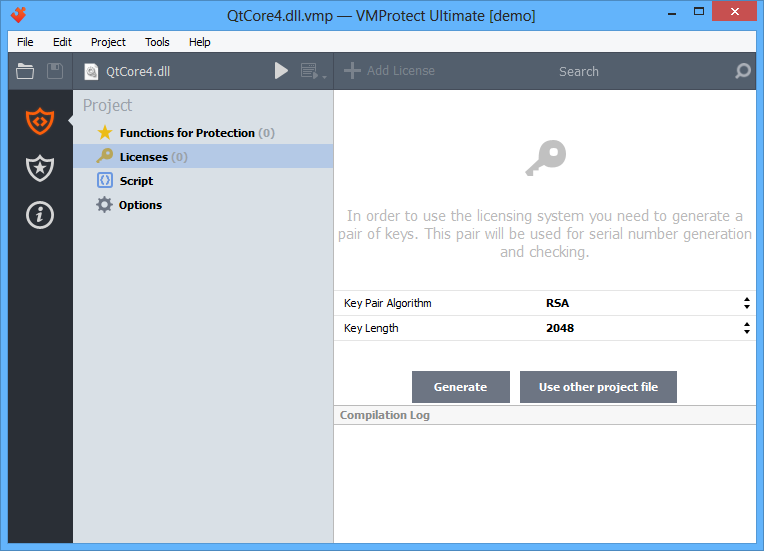764x551 pixels.
Task: Open the Tools menu
Action: 157,42
